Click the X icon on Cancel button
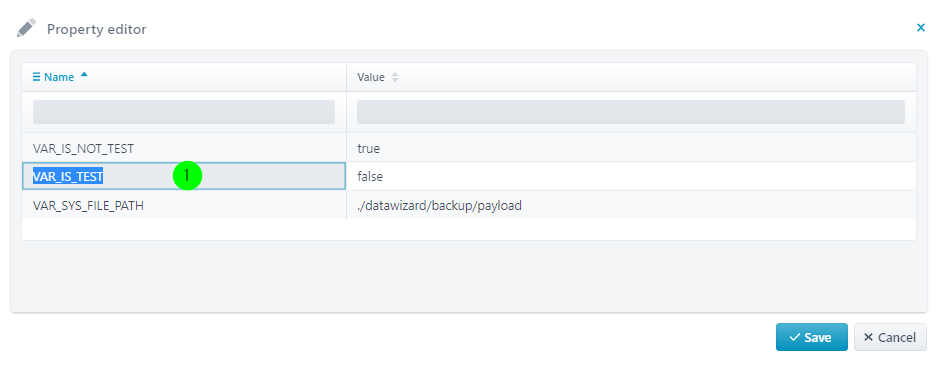This screenshot has height=366, width=938. (x=869, y=337)
